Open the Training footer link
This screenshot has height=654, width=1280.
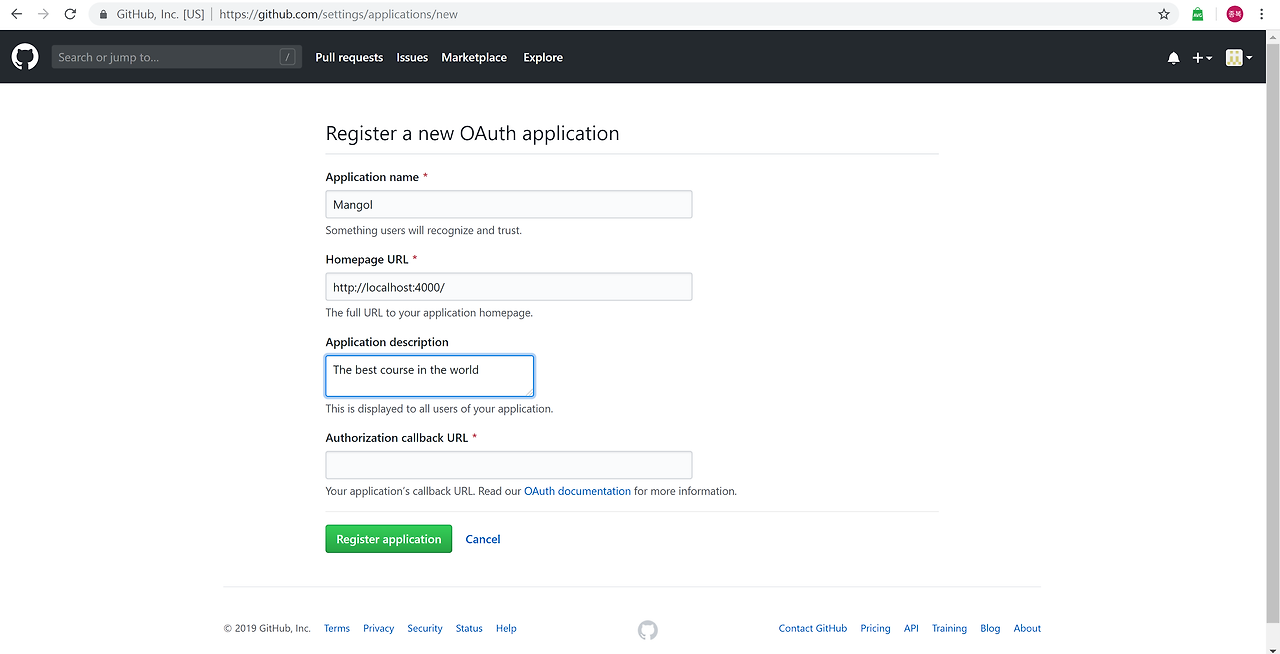coord(949,628)
